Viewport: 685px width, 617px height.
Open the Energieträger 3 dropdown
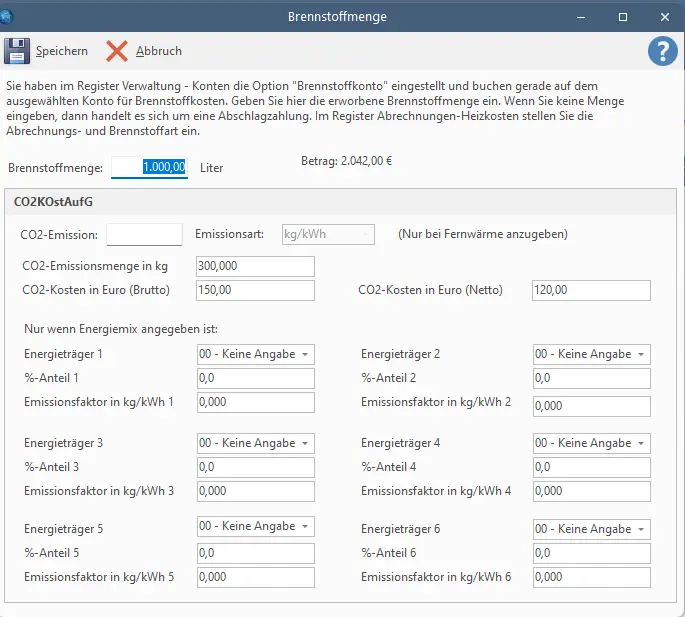(x=256, y=443)
